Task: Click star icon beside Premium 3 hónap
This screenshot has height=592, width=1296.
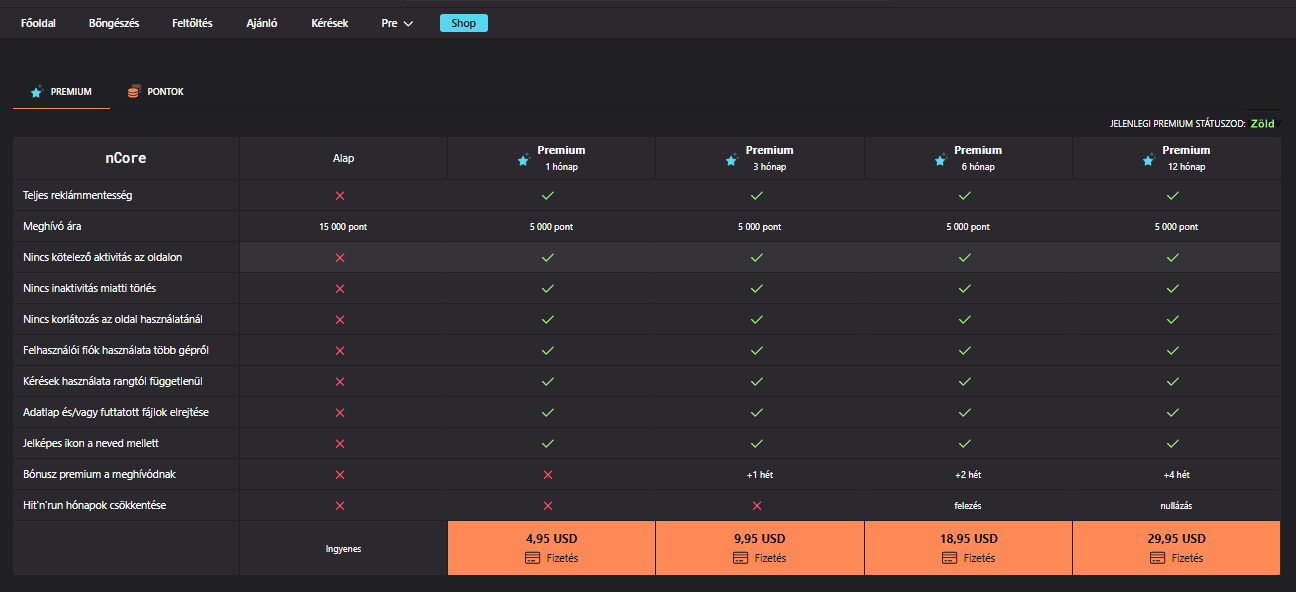Action: 731,159
